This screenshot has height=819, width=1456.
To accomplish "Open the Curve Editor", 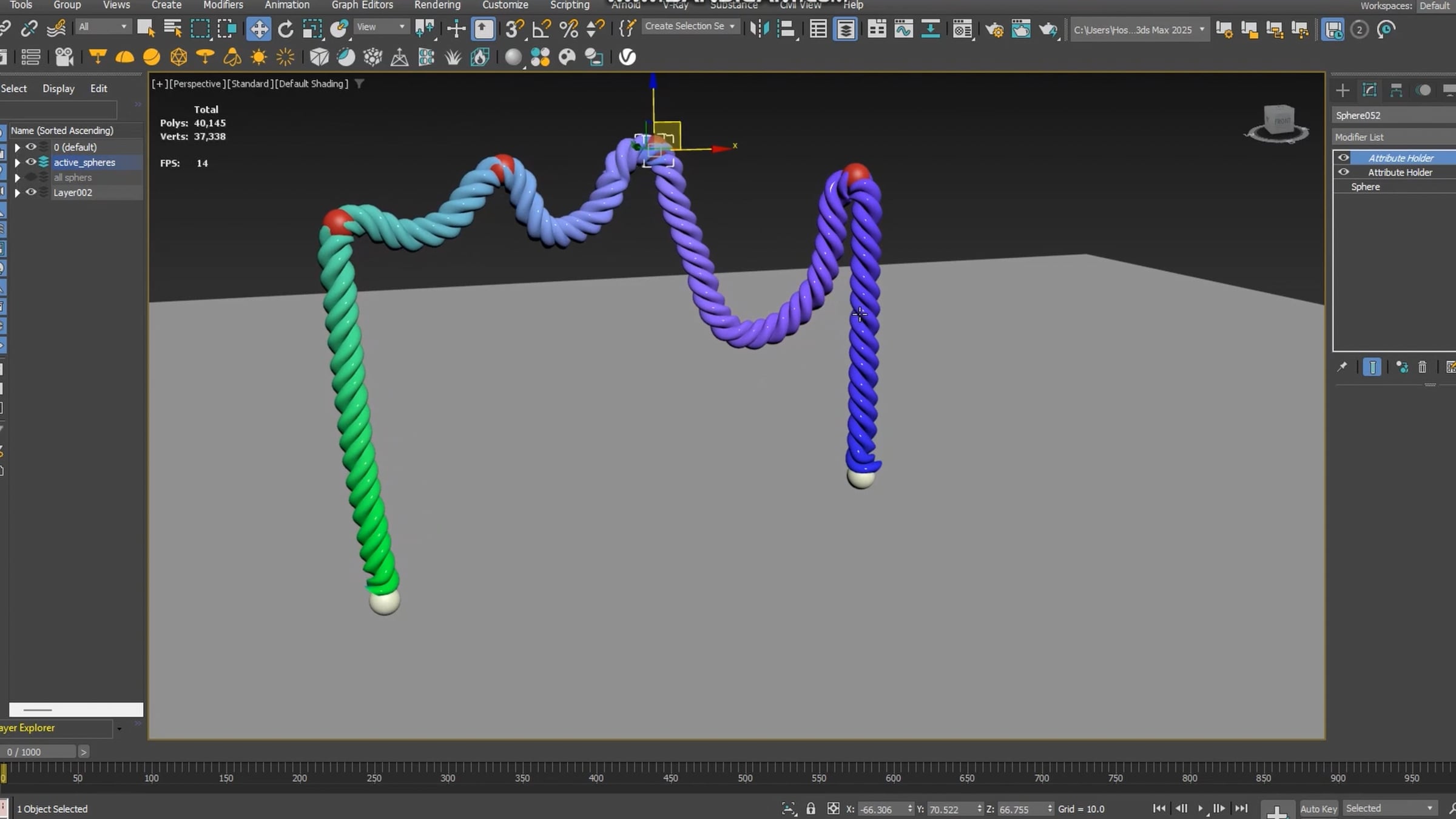I will (x=903, y=29).
